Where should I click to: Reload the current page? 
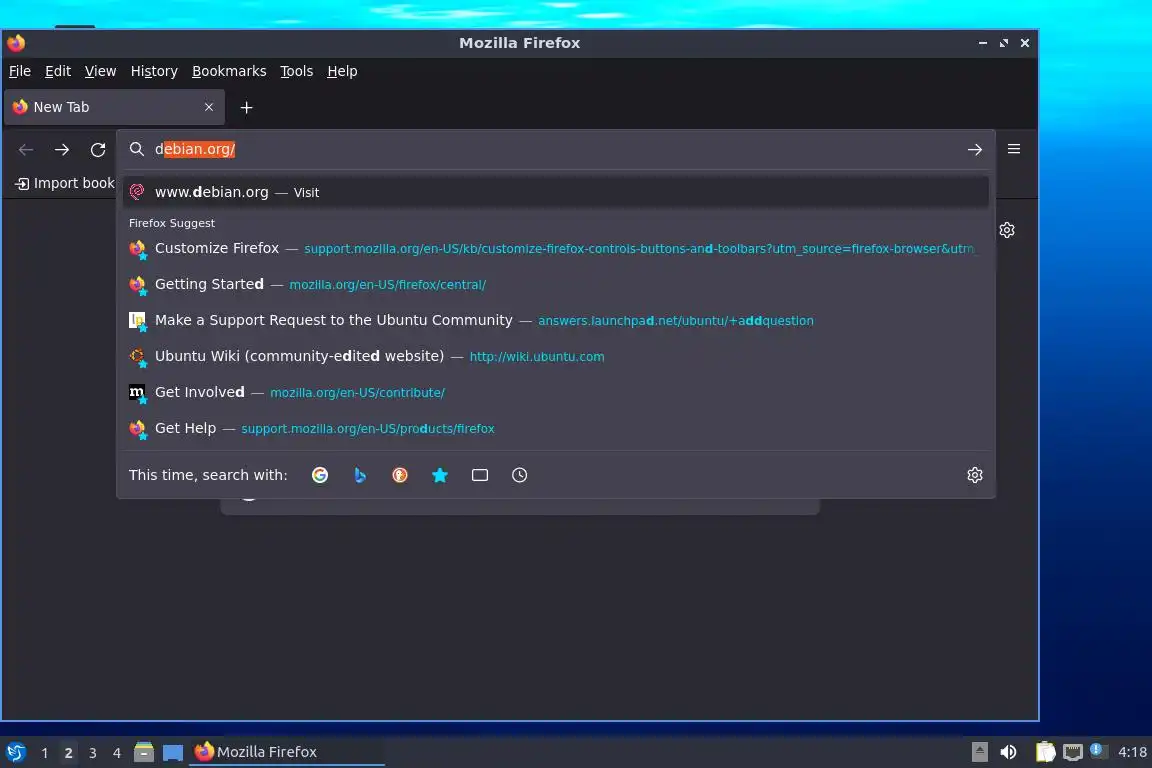[x=98, y=150]
